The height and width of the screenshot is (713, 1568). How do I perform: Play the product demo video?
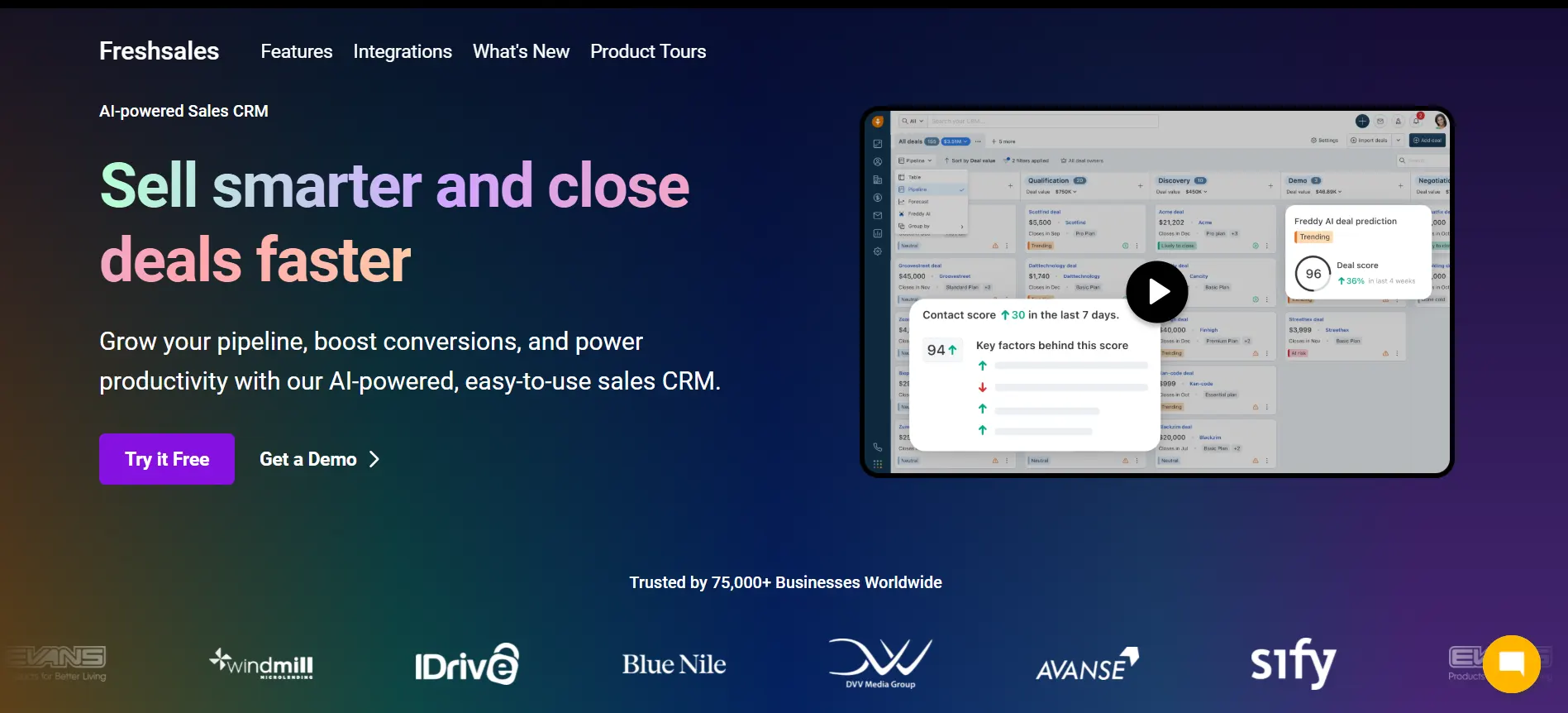[1156, 292]
